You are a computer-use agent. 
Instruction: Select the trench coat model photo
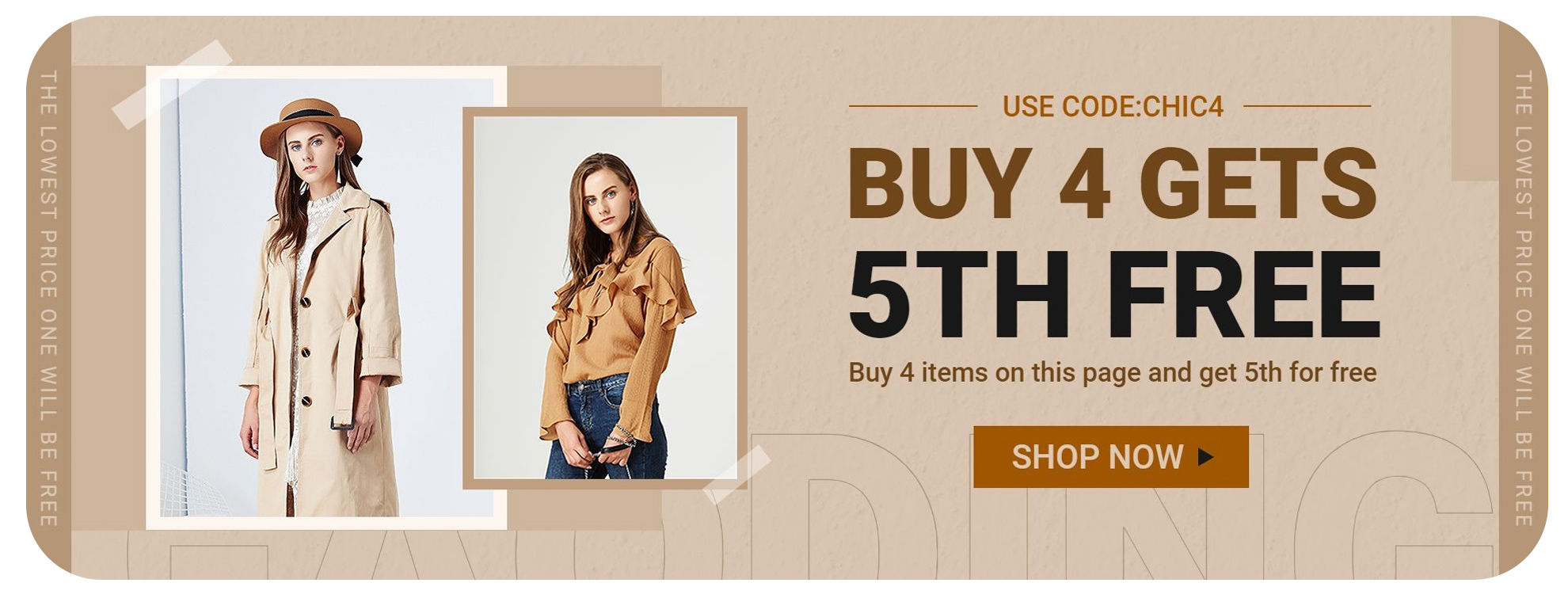click(326, 298)
